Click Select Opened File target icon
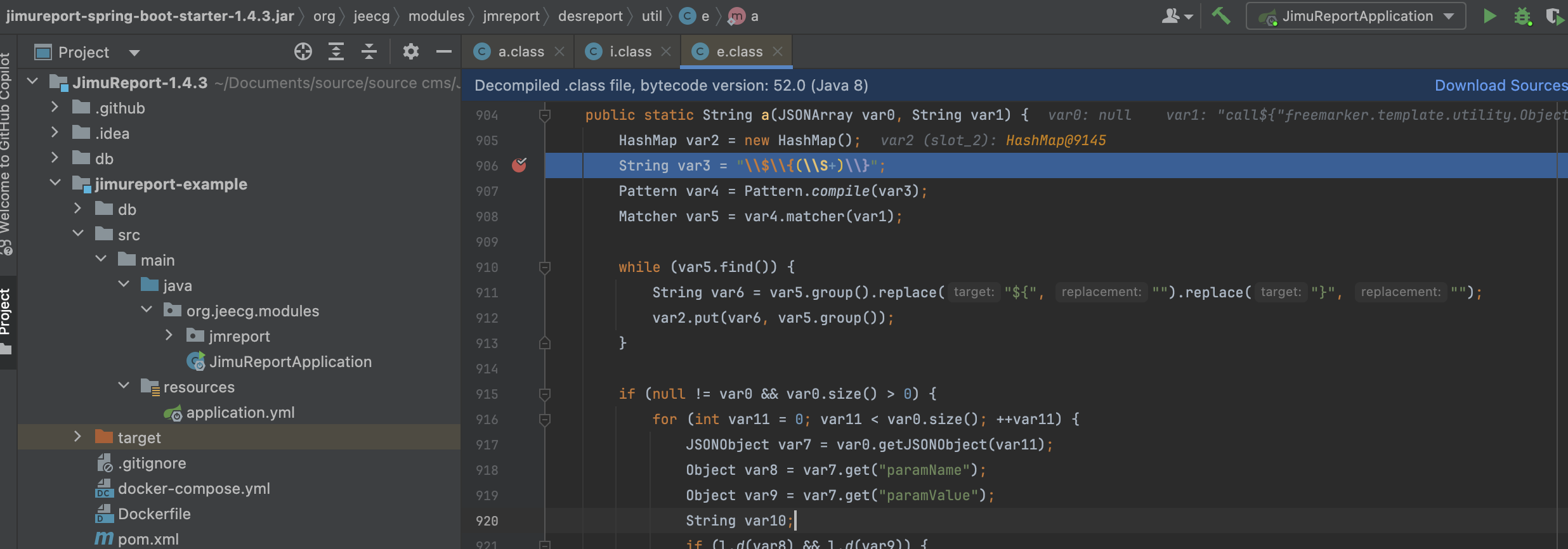 pyautogui.click(x=303, y=51)
